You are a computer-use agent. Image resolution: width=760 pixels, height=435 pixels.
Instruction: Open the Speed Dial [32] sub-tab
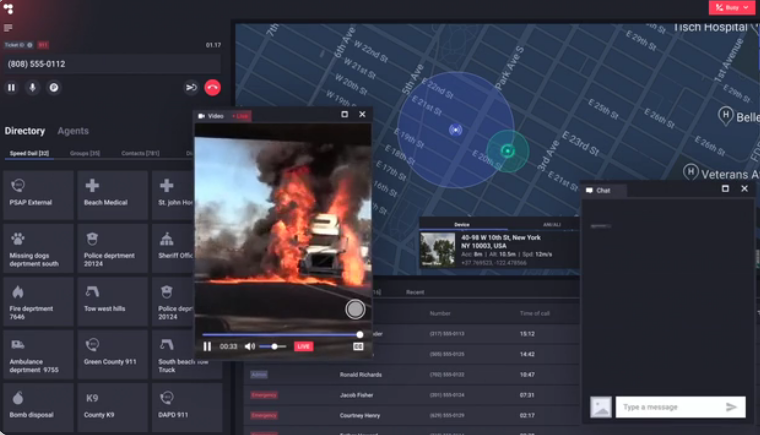(30, 153)
